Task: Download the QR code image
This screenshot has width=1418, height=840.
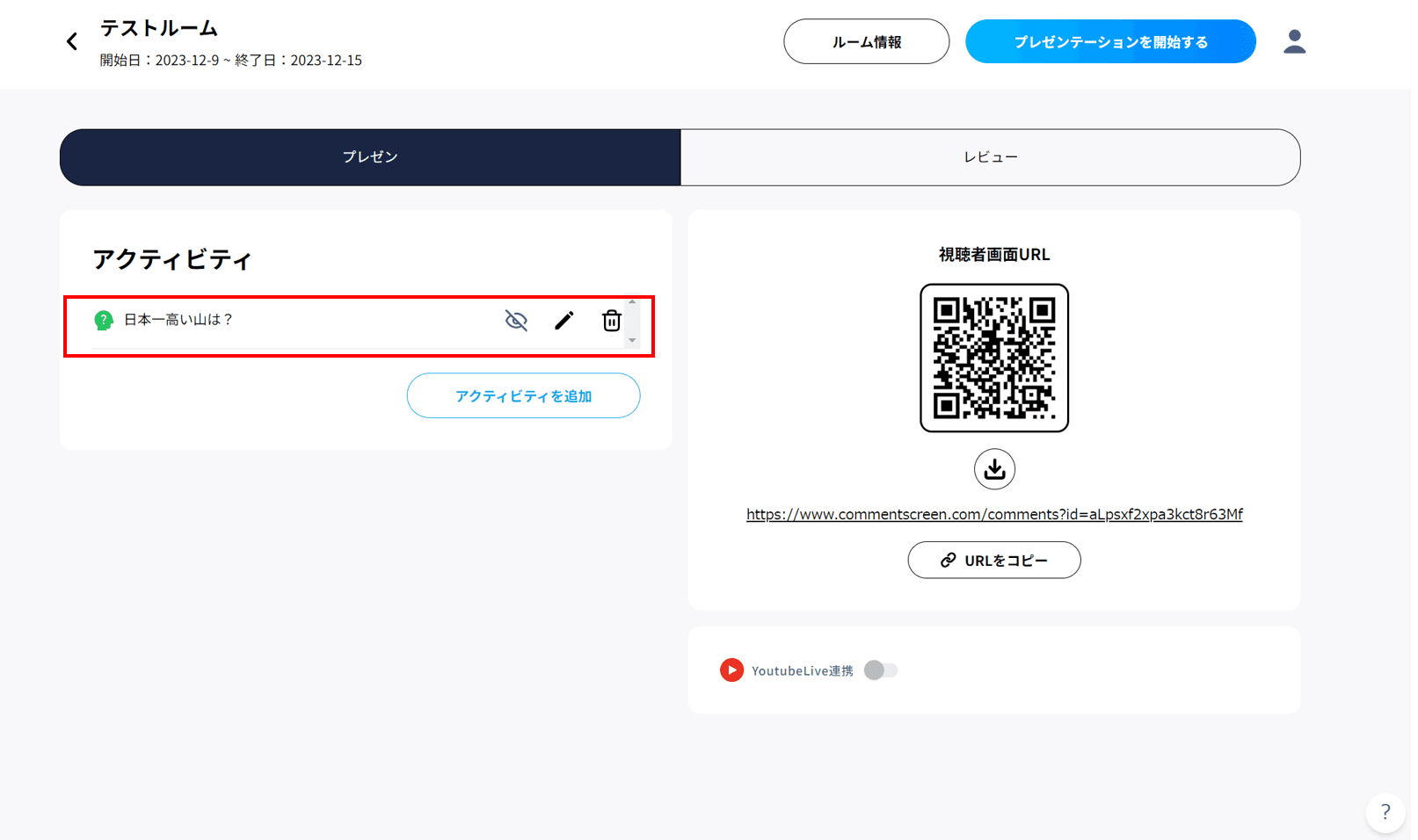Action: pyautogui.click(x=994, y=469)
